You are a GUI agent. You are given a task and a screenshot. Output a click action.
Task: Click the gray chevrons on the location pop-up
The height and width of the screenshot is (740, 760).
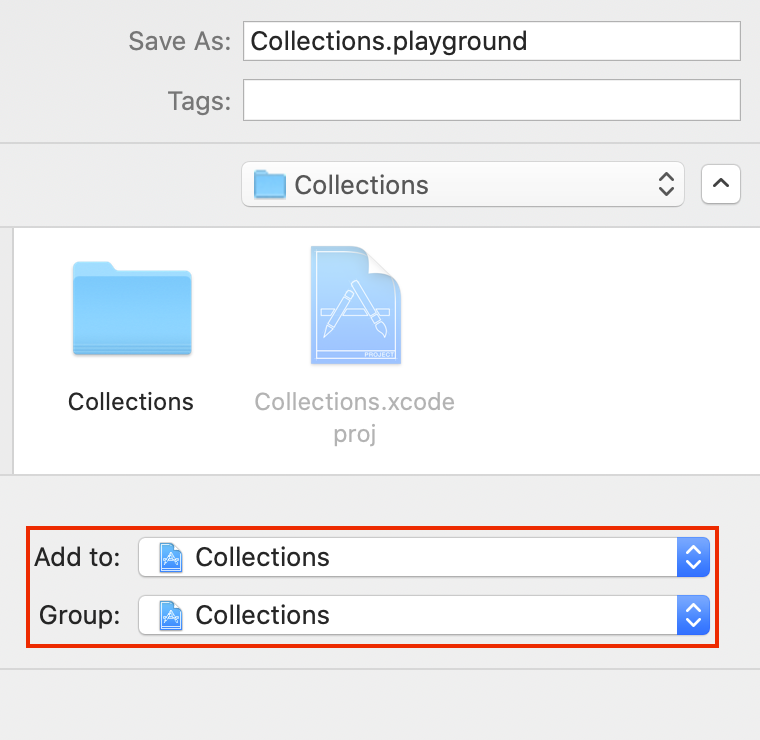pos(666,185)
